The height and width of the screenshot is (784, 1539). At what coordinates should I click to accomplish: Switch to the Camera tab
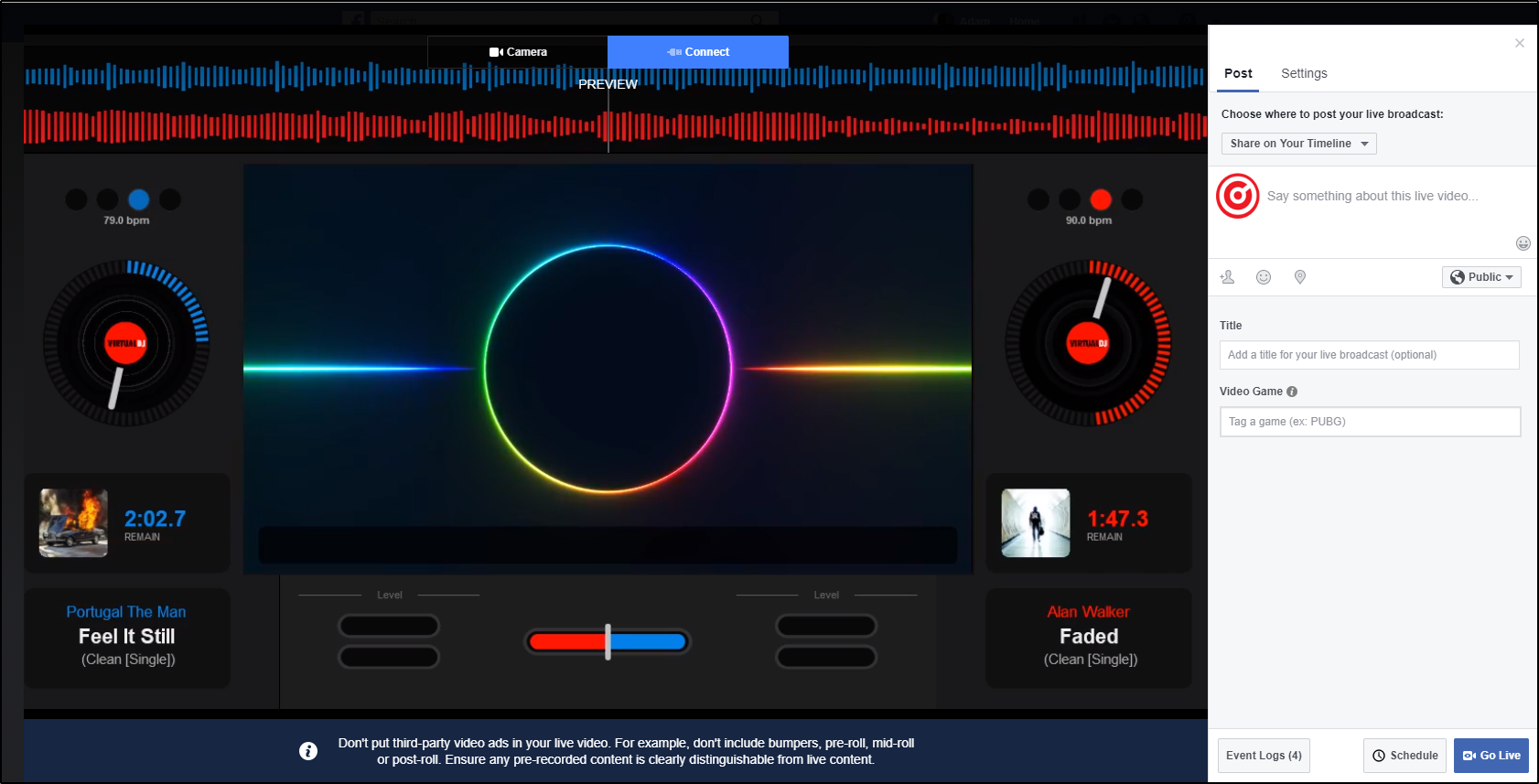click(518, 52)
